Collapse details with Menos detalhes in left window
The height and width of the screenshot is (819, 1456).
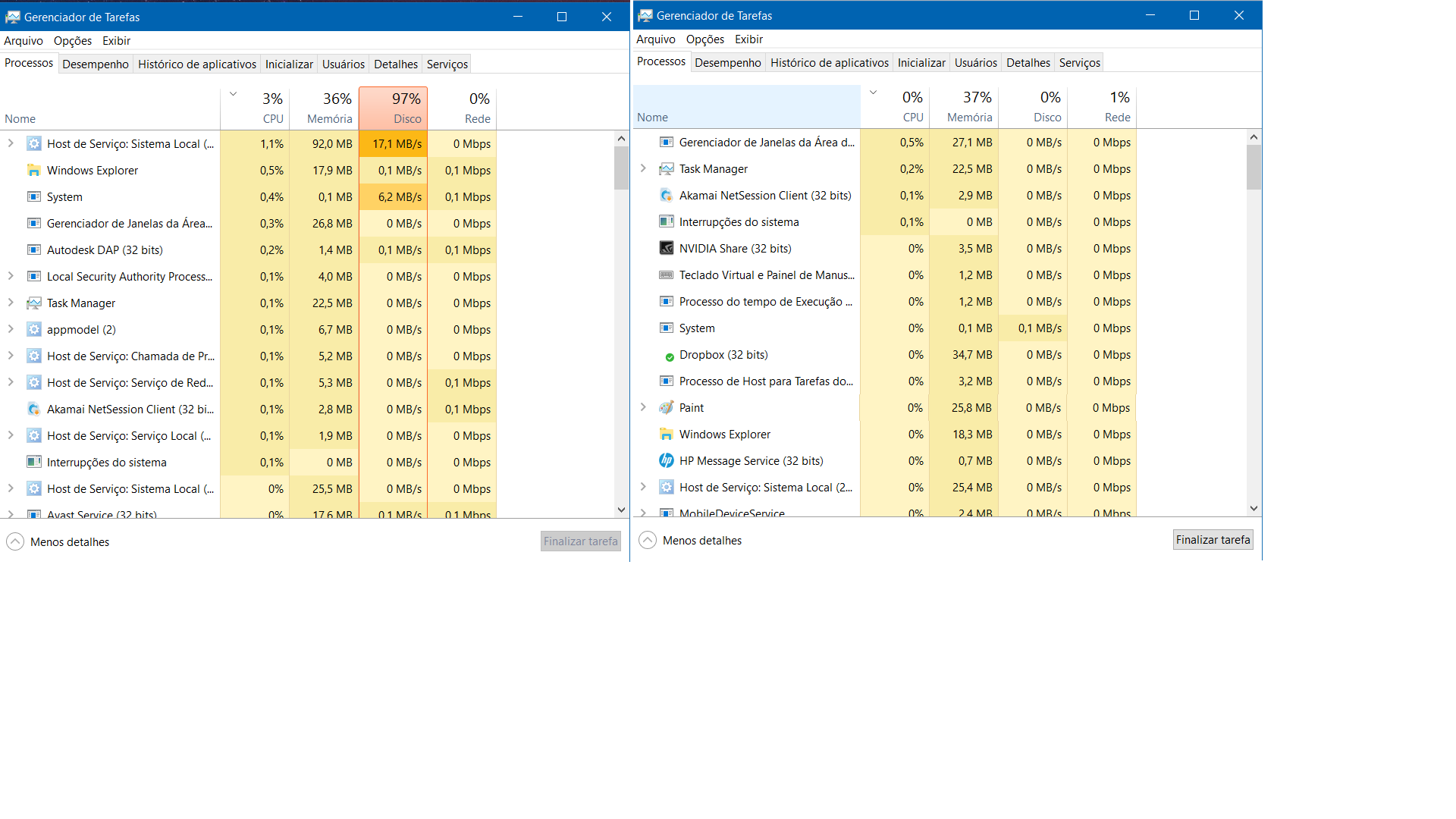coord(58,541)
